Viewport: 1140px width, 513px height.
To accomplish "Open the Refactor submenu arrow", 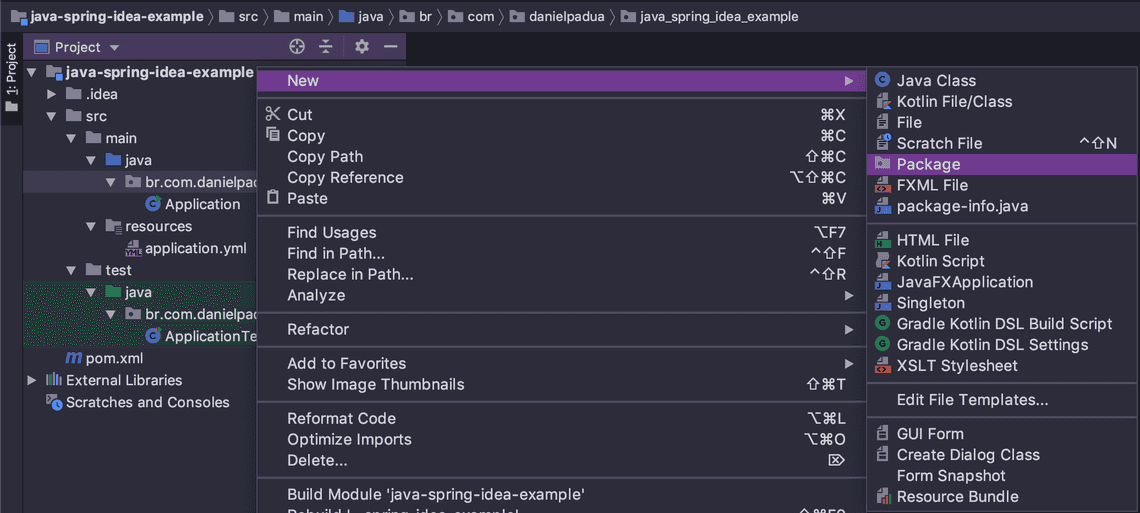I will pyautogui.click(x=848, y=330).
